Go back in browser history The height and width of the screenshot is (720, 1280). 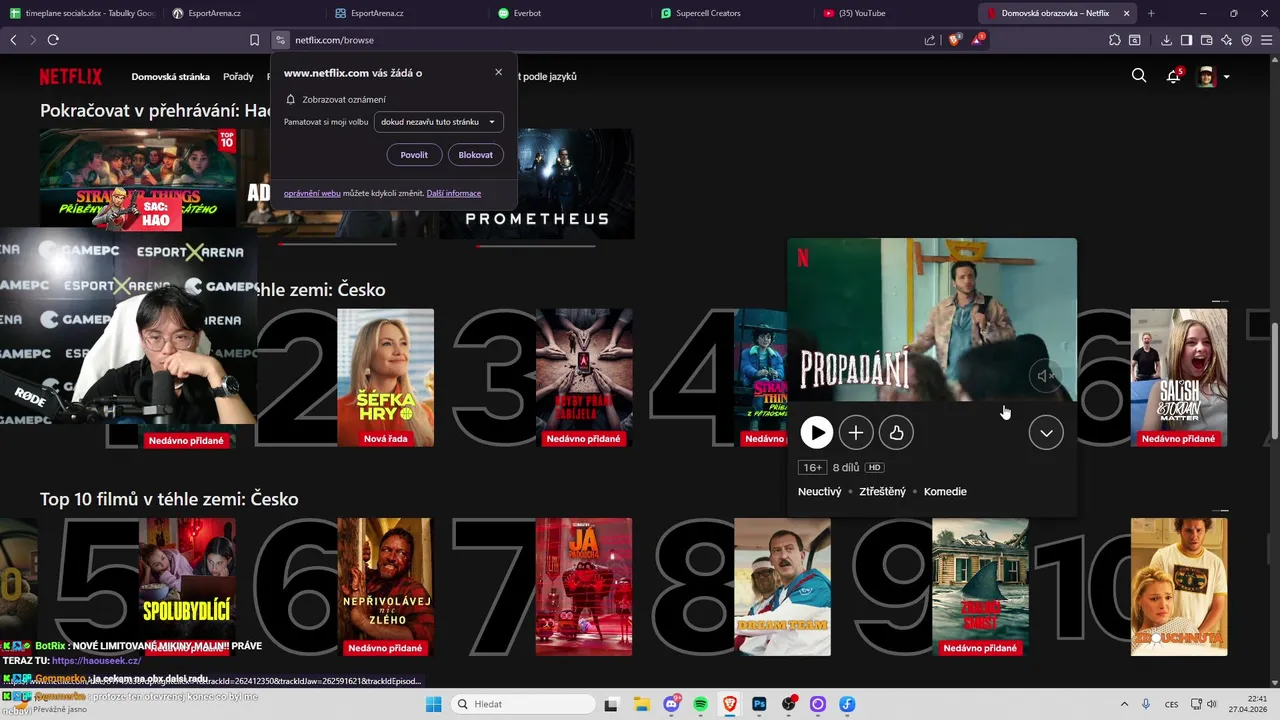[x=13, y=40]
